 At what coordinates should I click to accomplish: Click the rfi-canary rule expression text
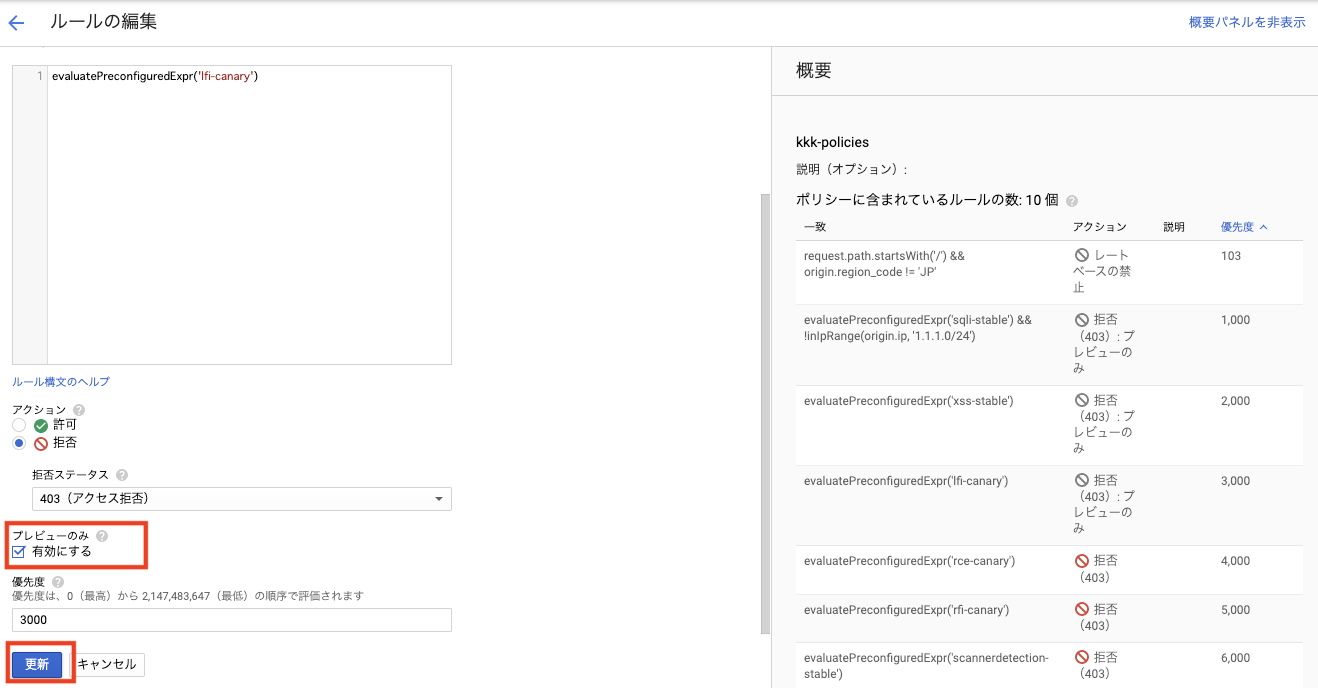pyautogui.click(x=906, y=609)
